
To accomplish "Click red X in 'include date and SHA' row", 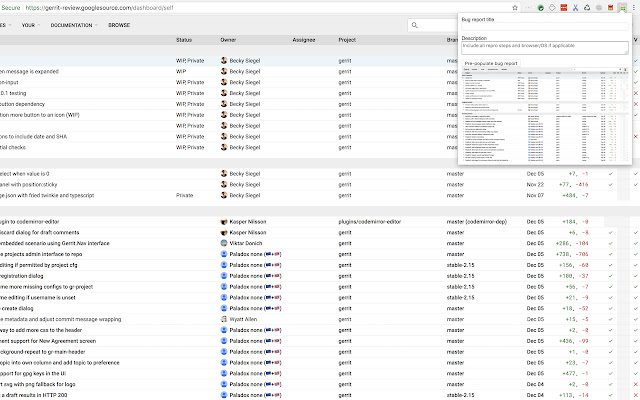I will click(636, 136).
